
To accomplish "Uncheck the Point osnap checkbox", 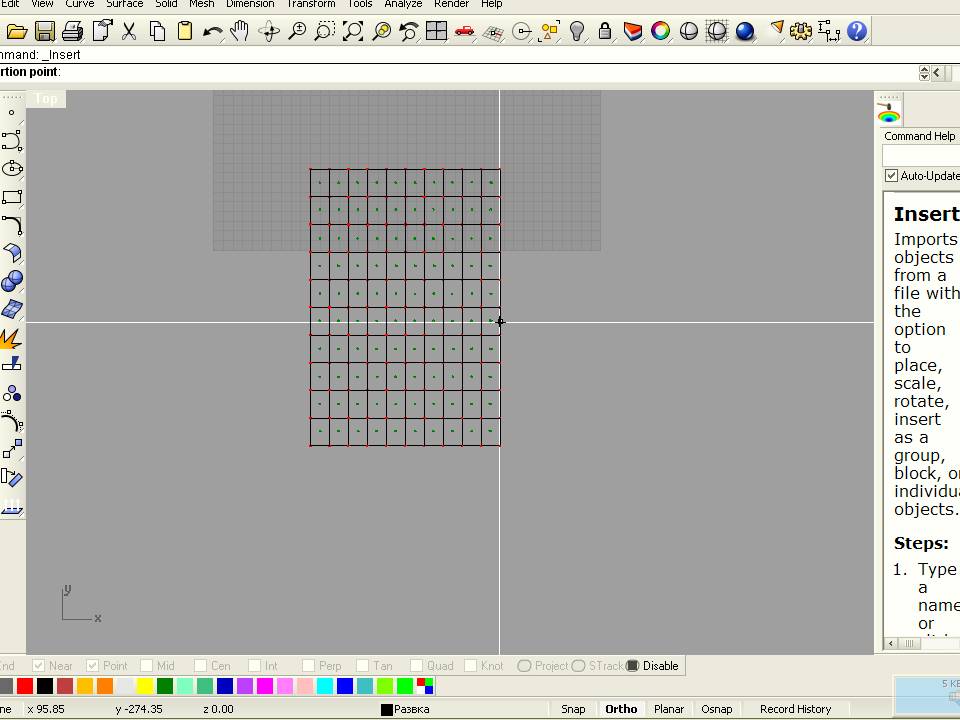I will 93,666.
